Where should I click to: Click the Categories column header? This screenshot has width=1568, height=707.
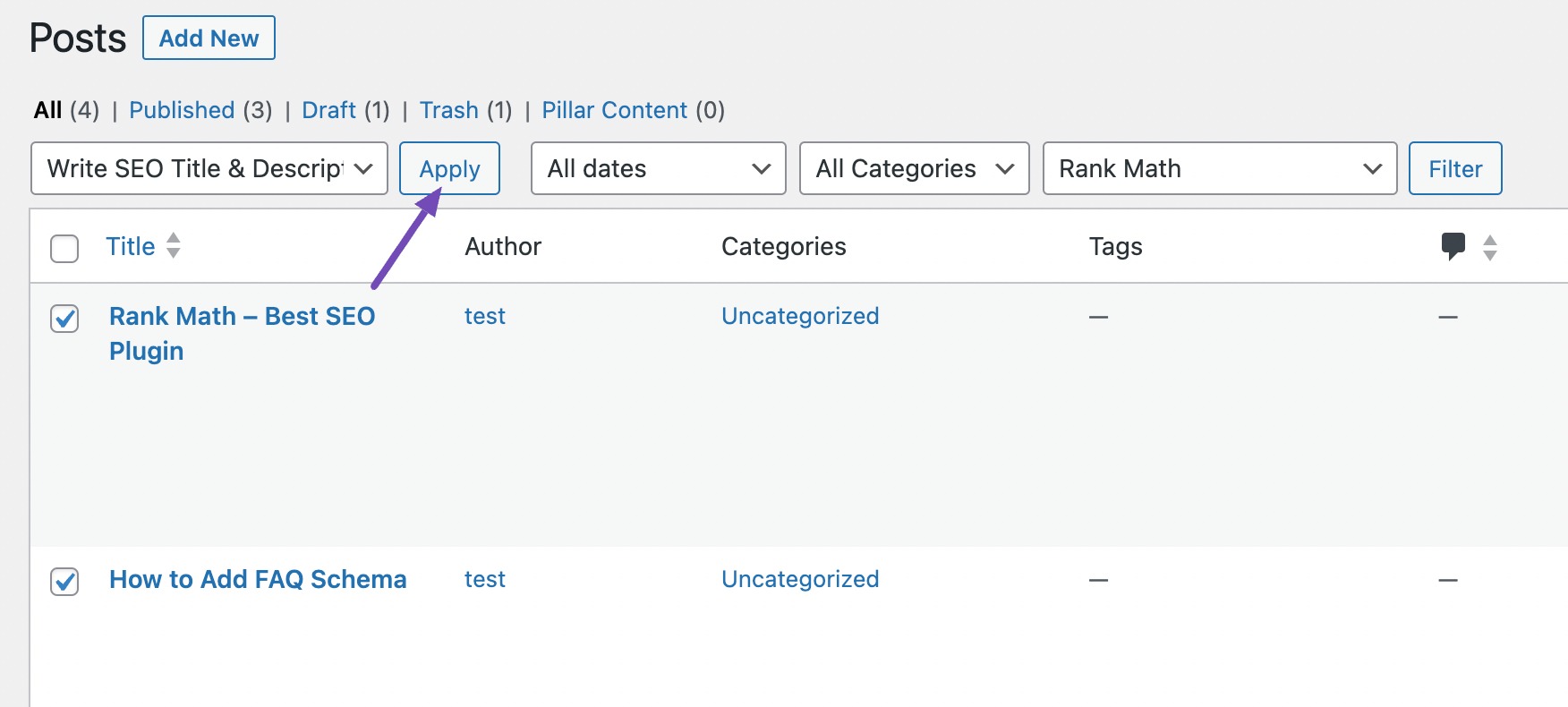[x=784, y=246]
